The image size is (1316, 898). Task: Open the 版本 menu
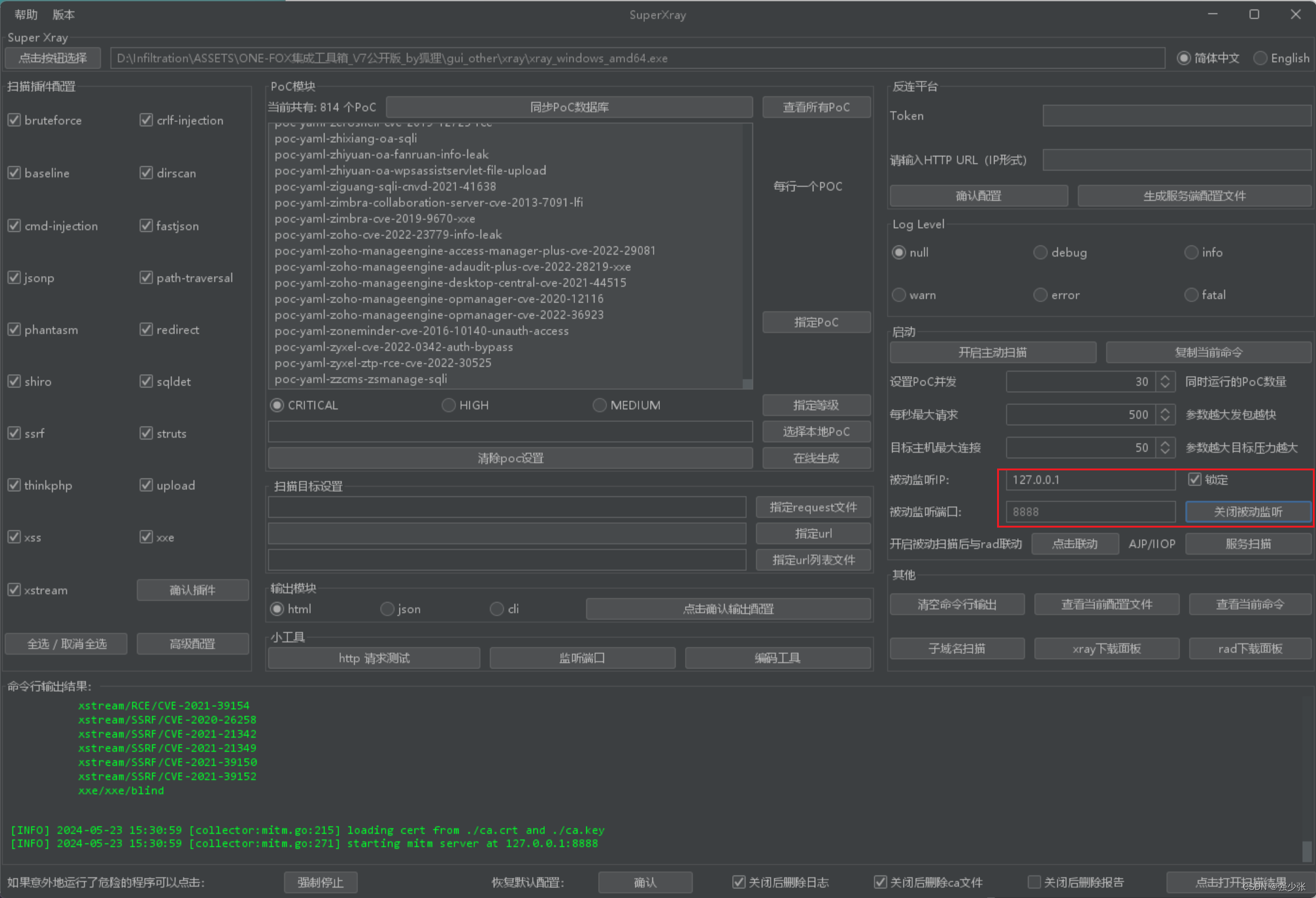click(x=64, y=14)
